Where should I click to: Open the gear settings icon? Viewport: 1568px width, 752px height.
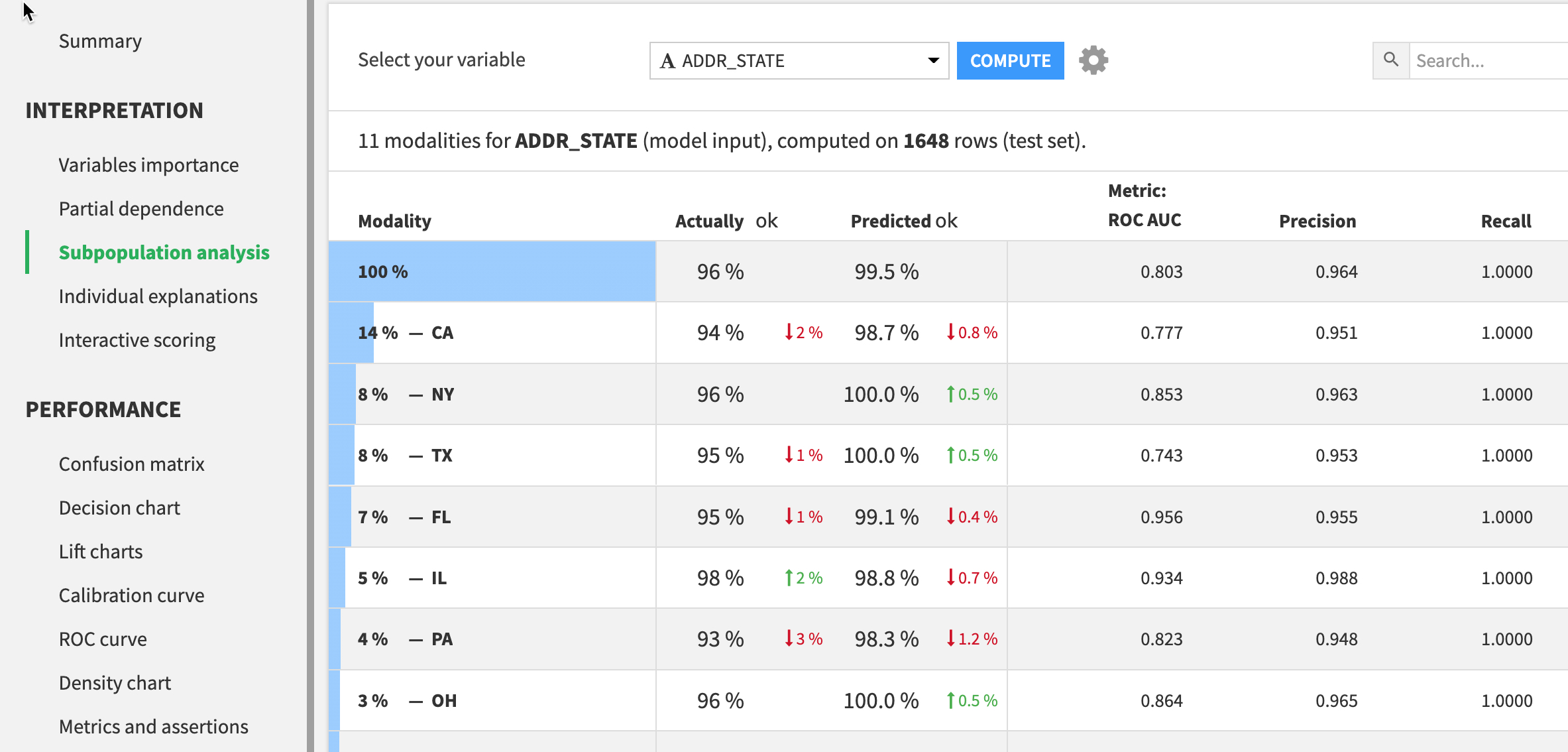[1093, 60]
